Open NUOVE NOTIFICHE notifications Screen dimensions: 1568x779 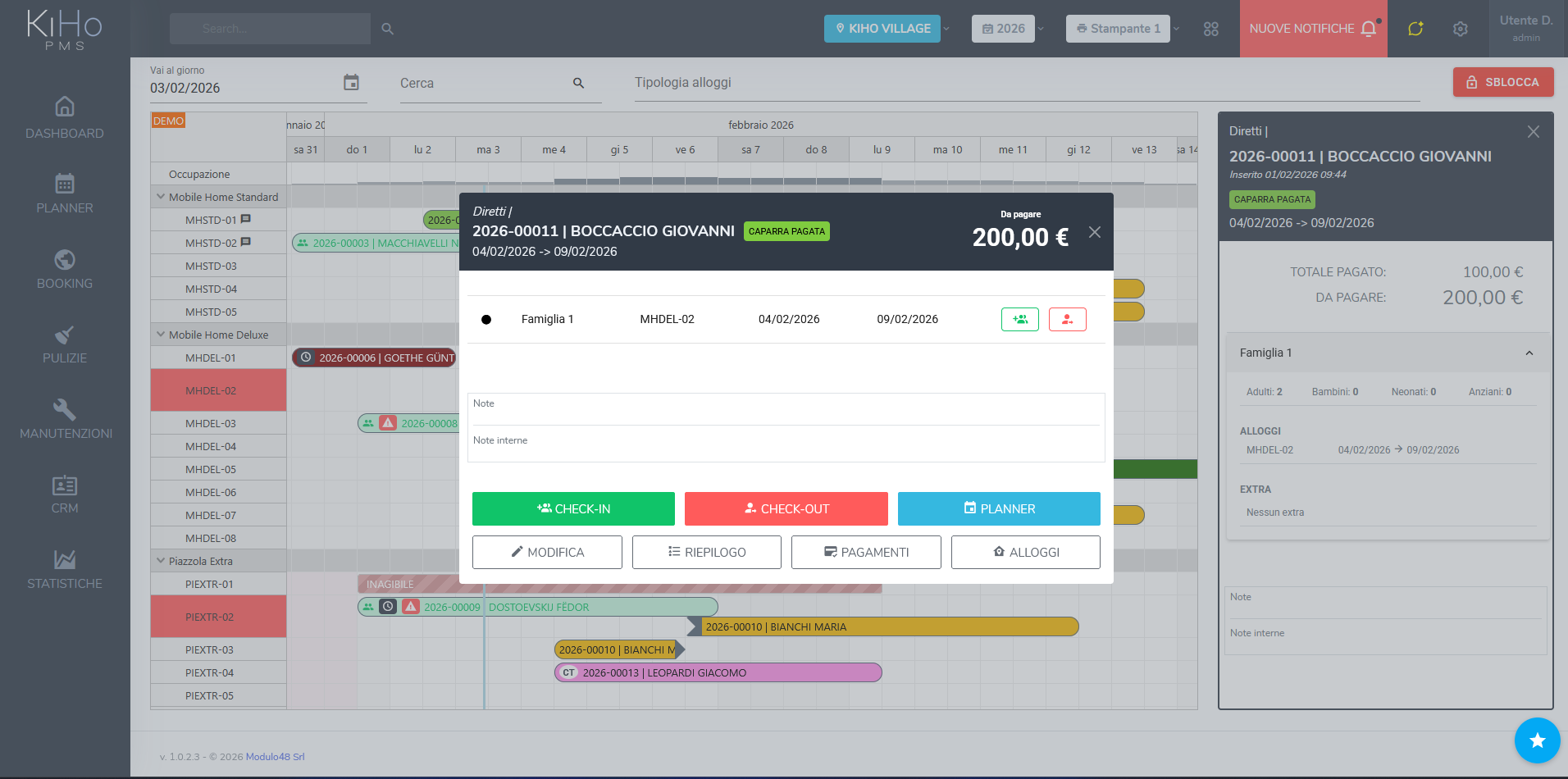click(1313, 29)
